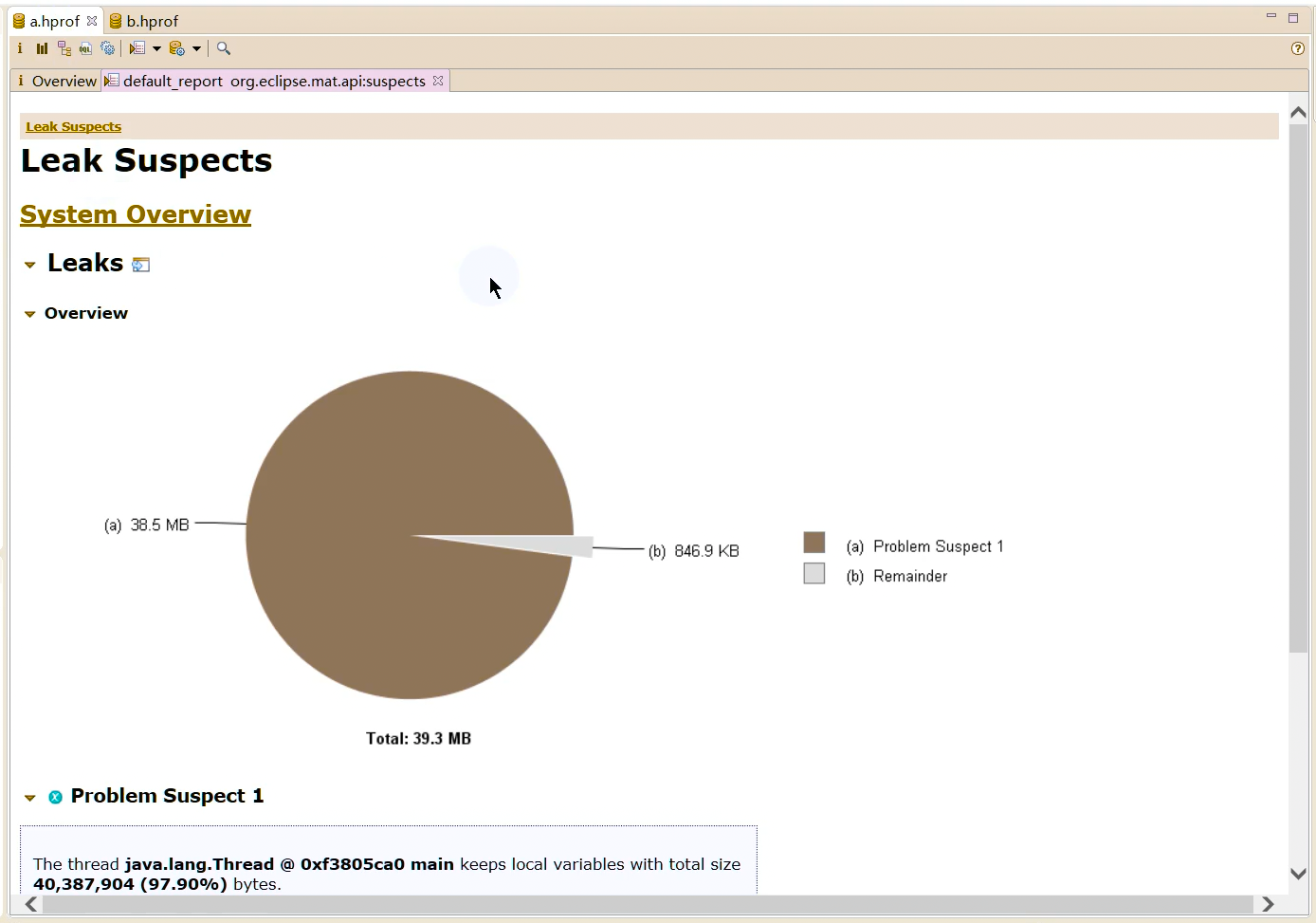This screenshot has height=923, width=1316.
Task: Open the System Overview link
Action: [136, 214]
